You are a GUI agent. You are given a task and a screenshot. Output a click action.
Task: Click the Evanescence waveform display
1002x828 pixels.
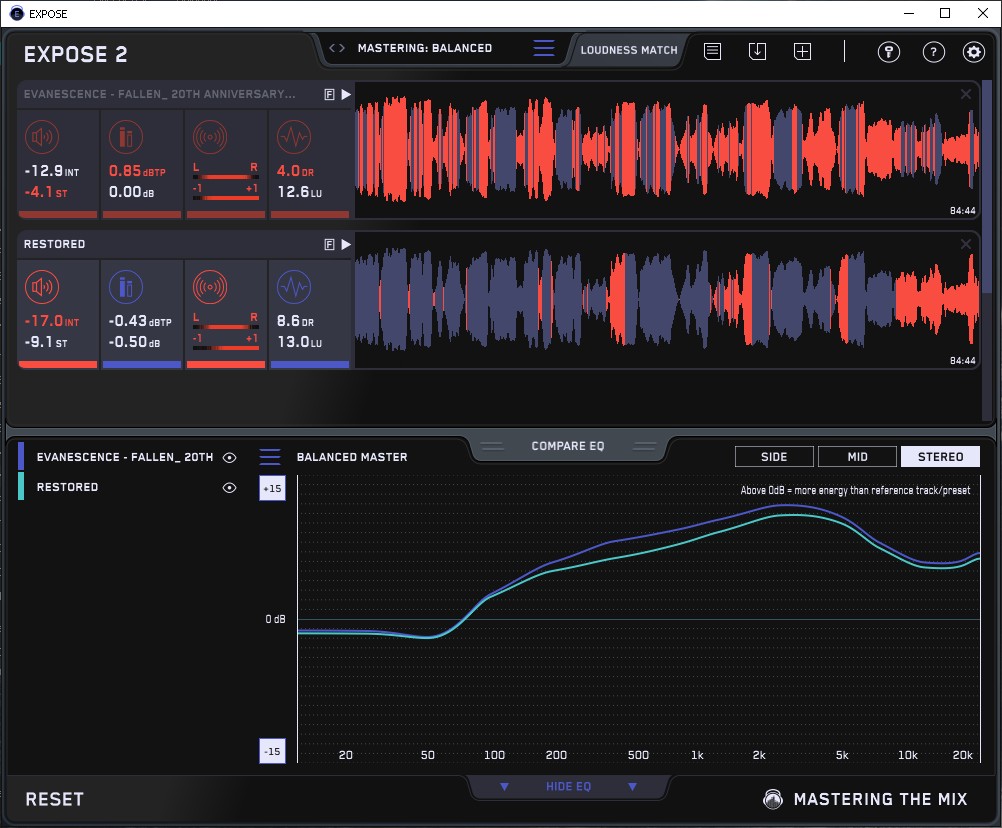[667, 150]
